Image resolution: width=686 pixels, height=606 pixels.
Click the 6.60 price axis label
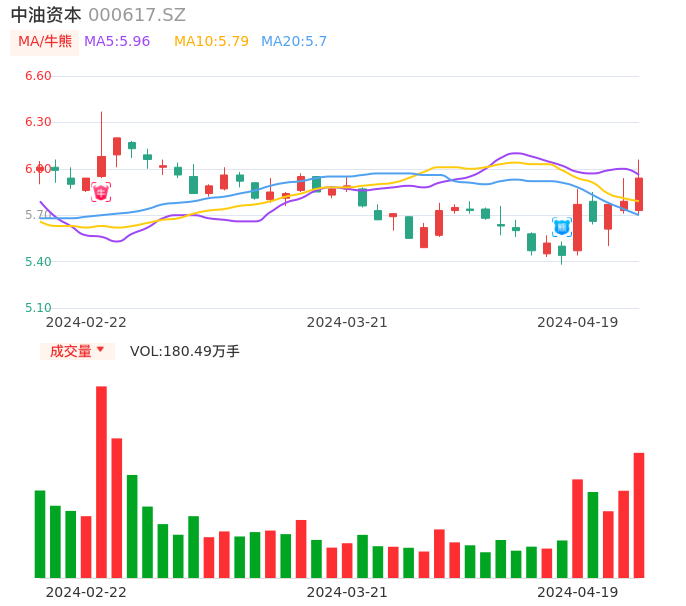coord(37,76)
